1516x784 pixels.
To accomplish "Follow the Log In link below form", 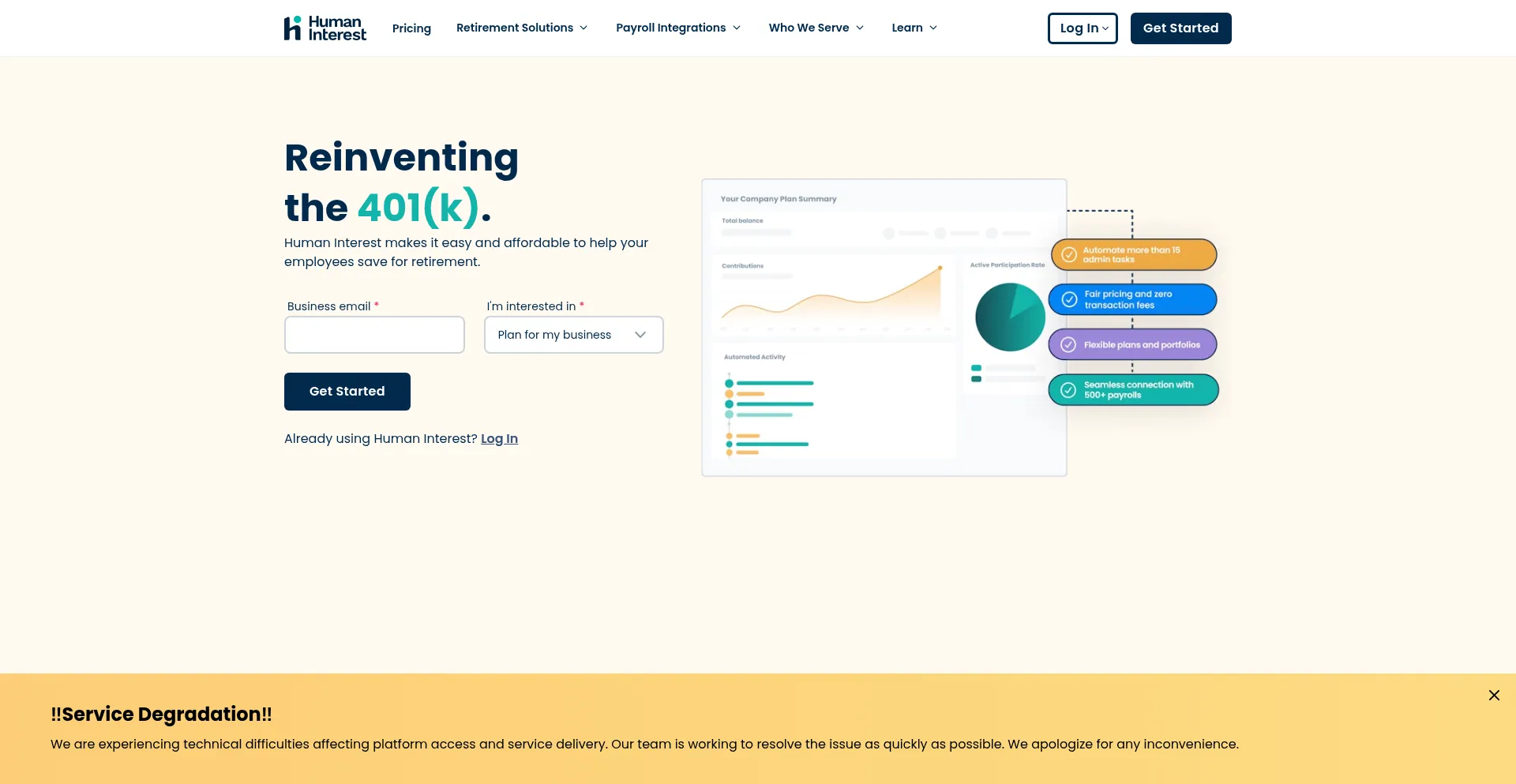I will point(499,439).
